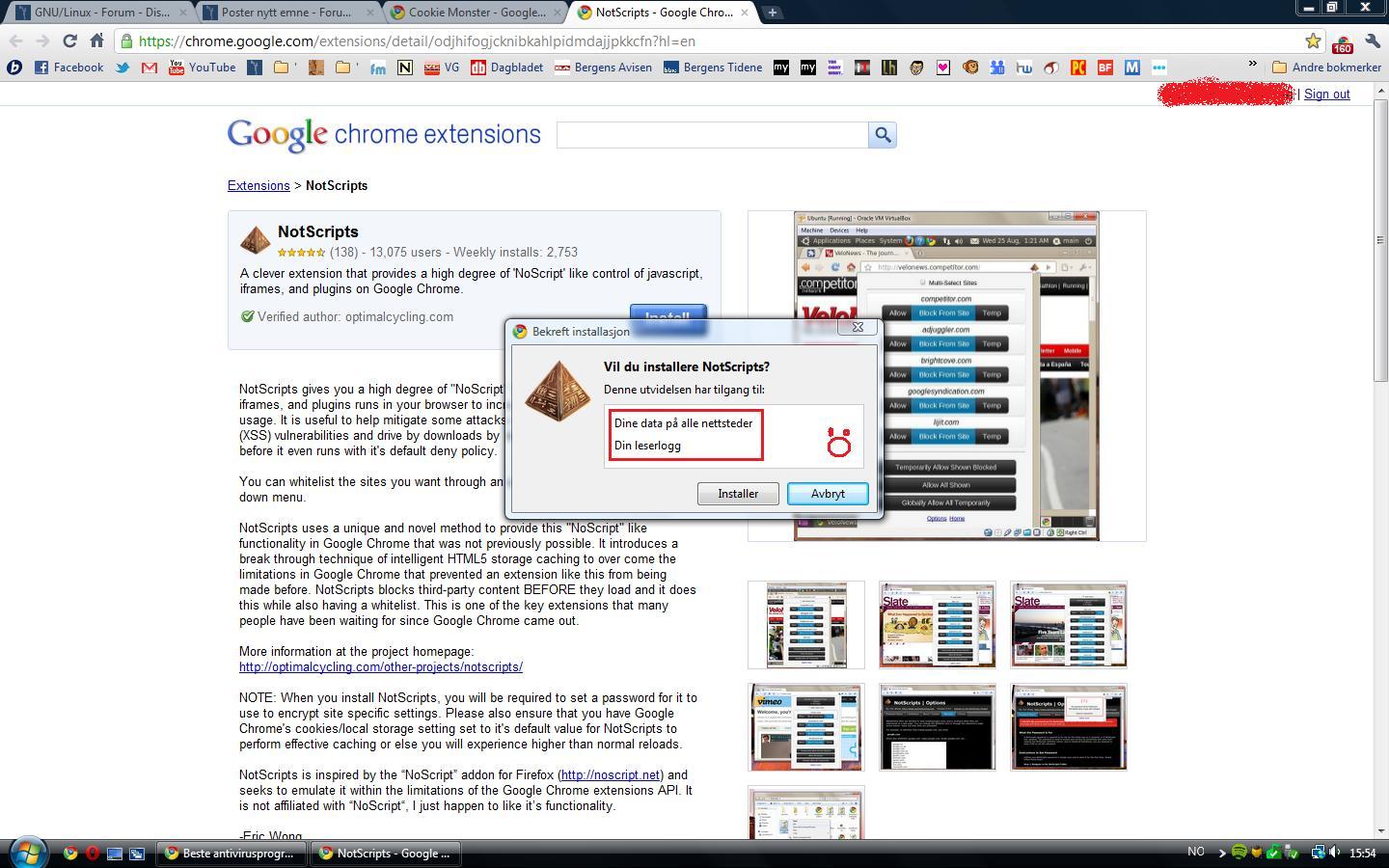The image size is (1389, 868).
Task: Reload the page with the refresh icon
Action: (x=69, y=41)
